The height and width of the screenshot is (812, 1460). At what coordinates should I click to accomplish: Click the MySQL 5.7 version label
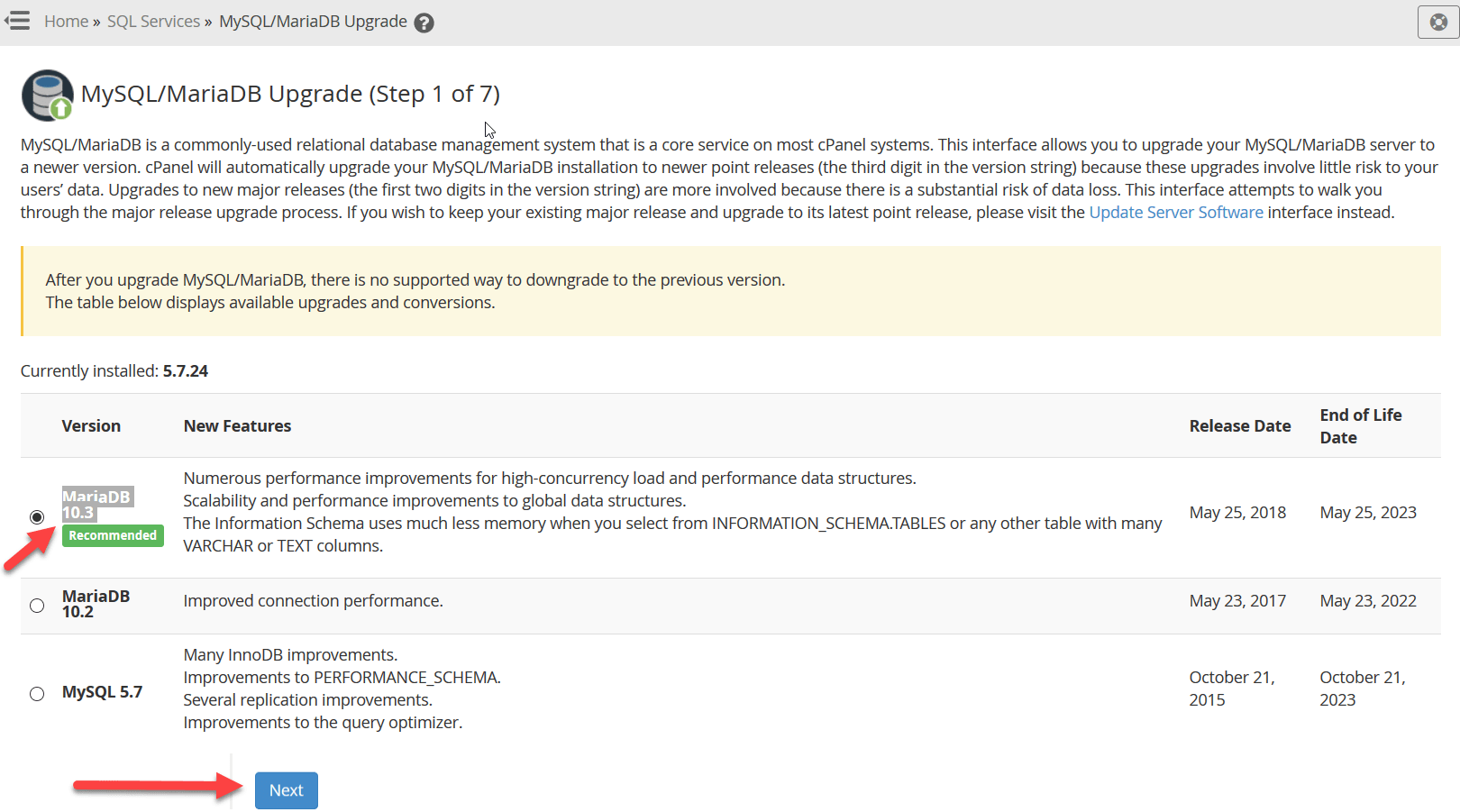103,692
